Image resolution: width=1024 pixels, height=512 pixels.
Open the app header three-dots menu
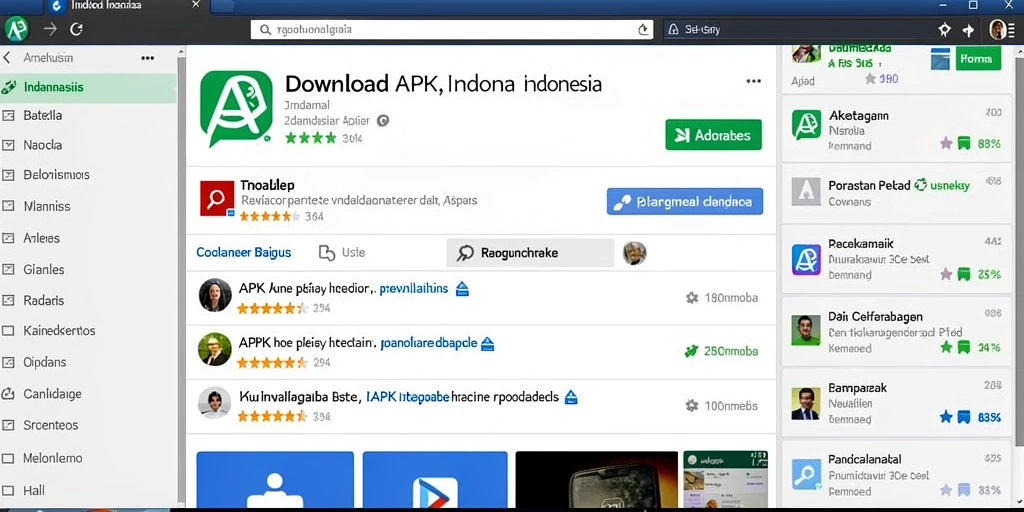pyautogui.click(x=754, y=81)
